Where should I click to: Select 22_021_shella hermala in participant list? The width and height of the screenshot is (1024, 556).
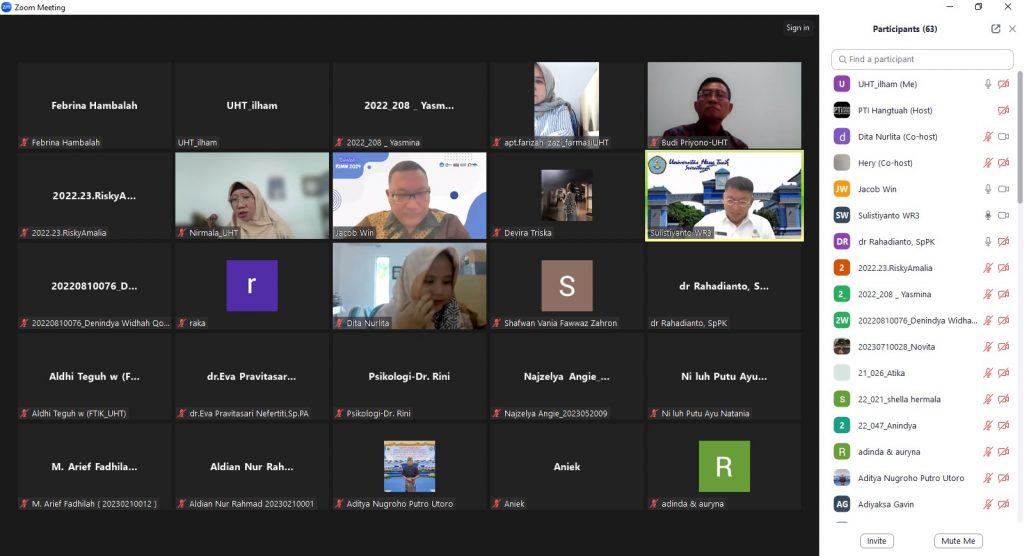(x=899, y=399)
